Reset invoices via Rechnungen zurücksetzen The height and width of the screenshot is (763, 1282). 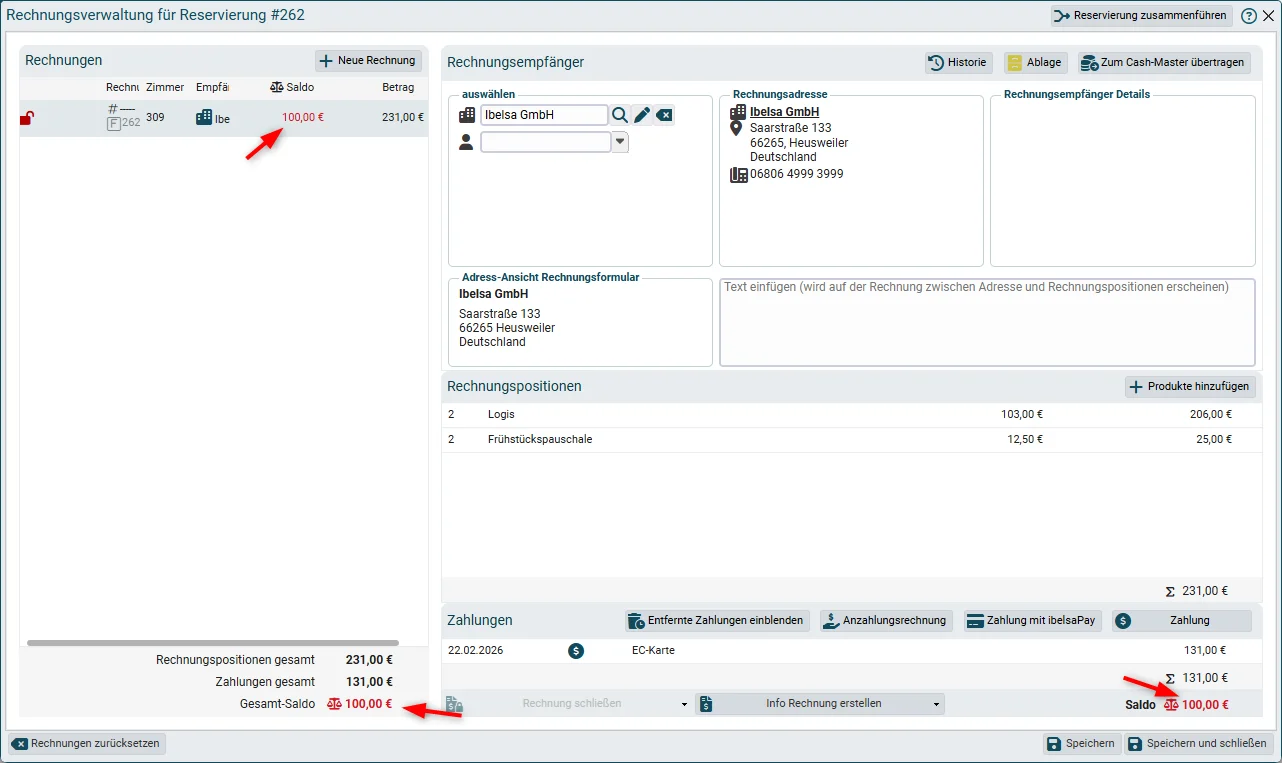[87, 744]
